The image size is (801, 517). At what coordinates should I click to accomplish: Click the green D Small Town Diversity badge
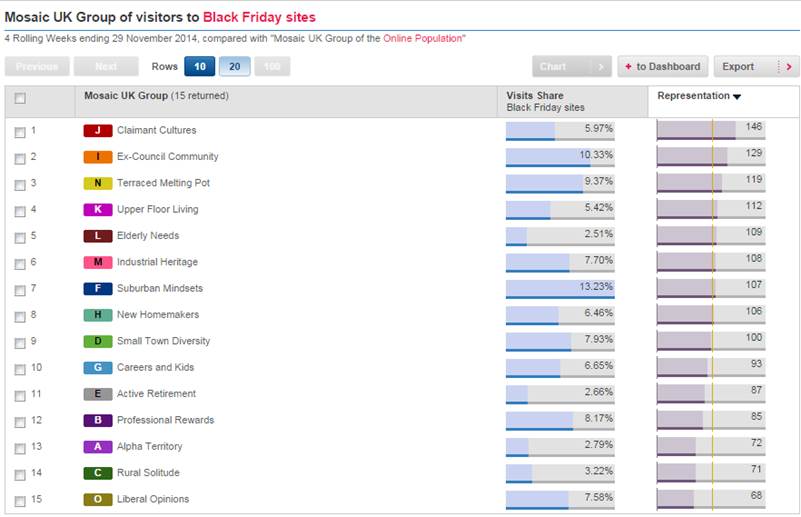[x=98, y=341]
